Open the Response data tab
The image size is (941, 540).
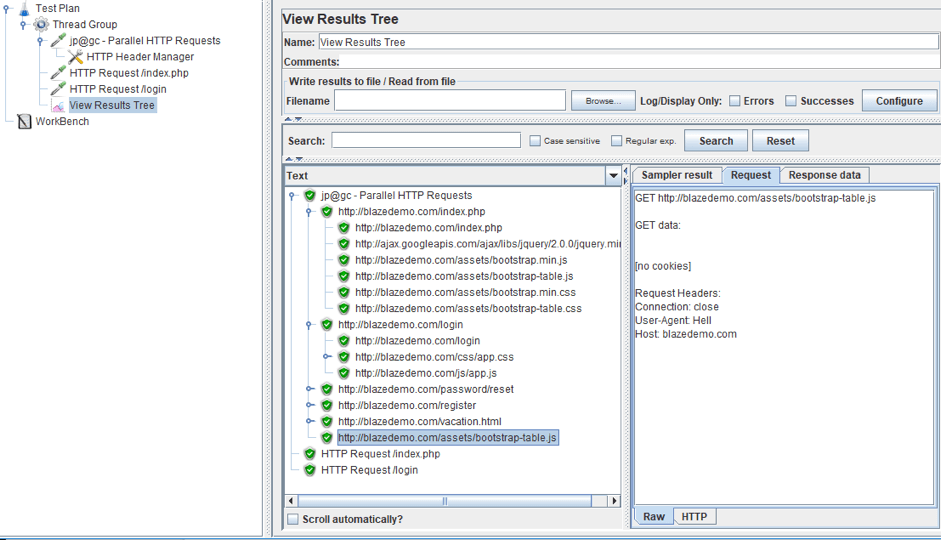point(824,175)
